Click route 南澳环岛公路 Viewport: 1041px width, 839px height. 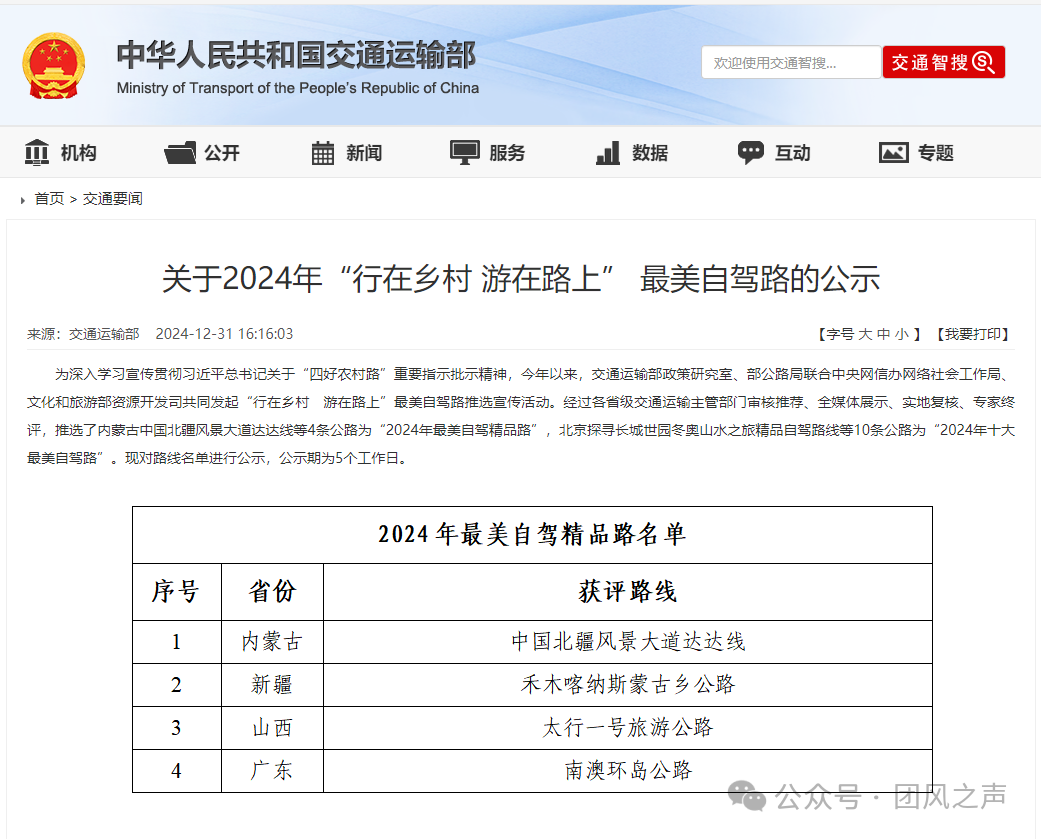628,770
